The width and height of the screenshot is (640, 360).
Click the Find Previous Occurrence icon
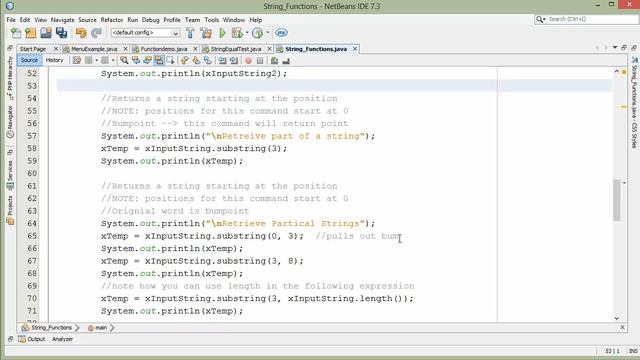coord(136,60)
